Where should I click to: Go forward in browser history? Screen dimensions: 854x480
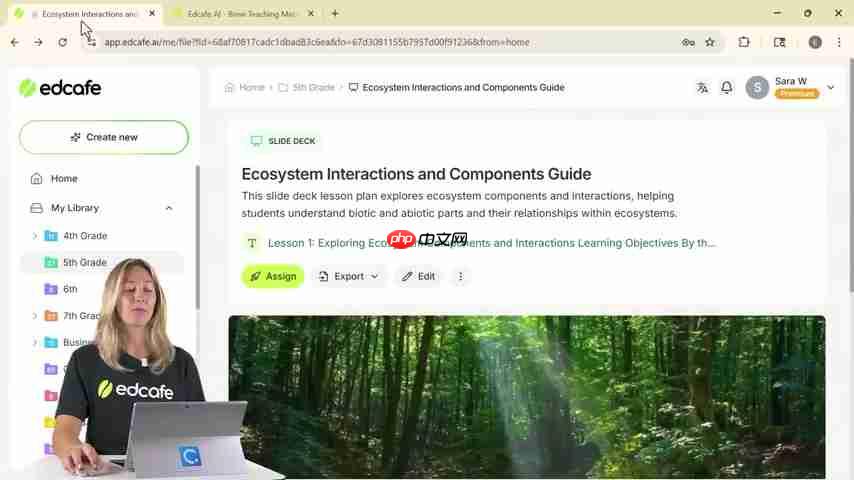point(38,42)
